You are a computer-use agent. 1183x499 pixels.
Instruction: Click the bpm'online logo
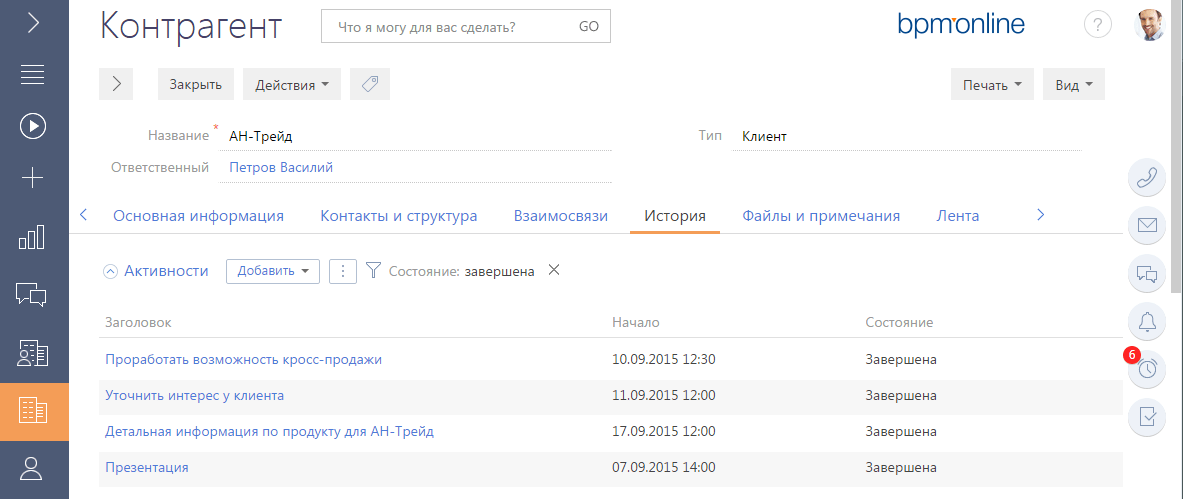click(961, 25)
